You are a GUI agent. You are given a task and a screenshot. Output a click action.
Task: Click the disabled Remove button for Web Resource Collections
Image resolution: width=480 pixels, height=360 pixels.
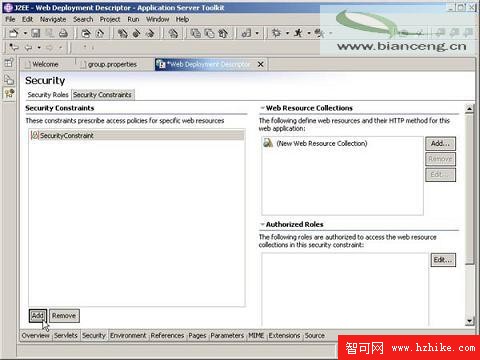pyautogui.click(x=440, y=159)
